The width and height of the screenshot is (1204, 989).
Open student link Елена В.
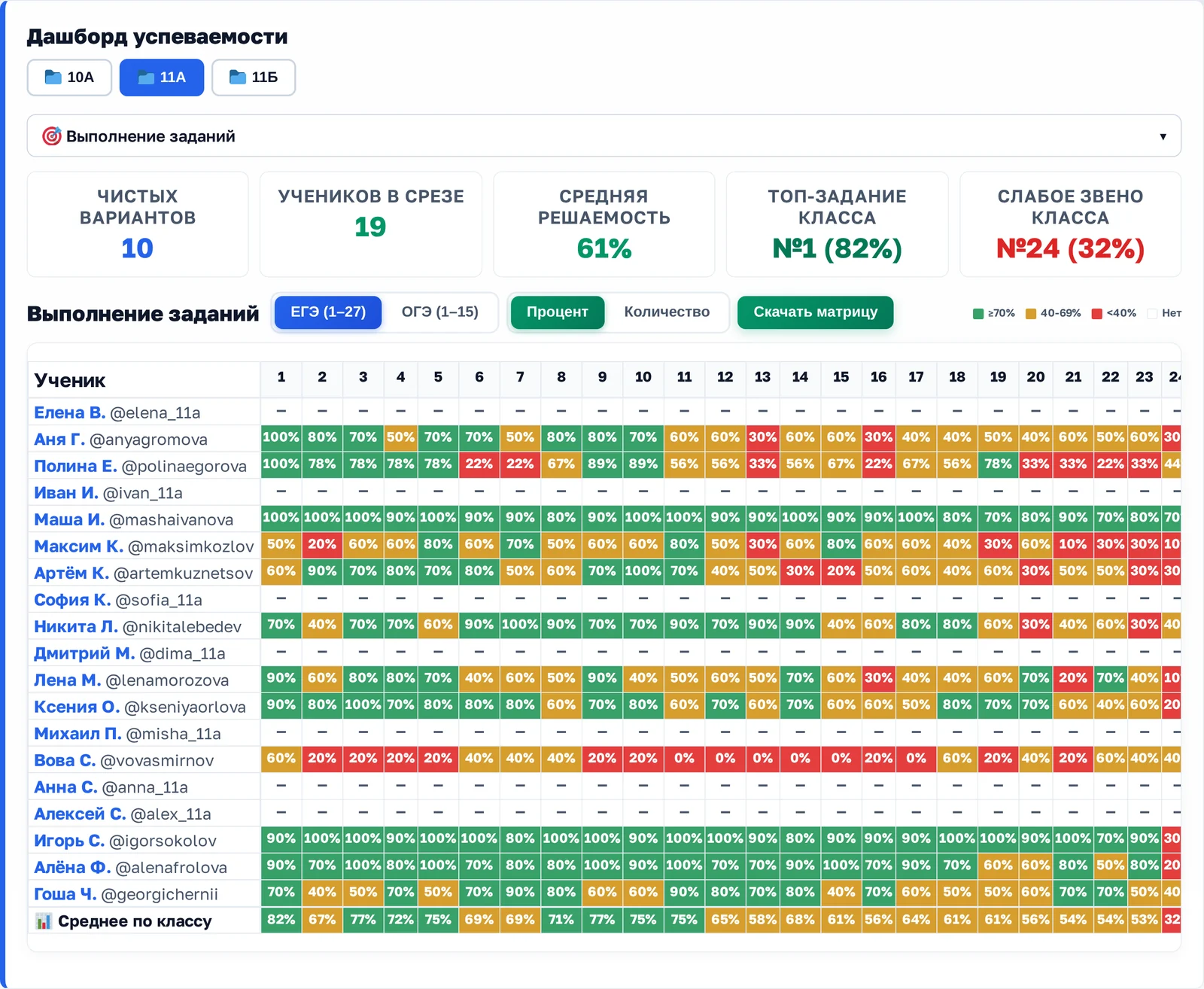point(69,412)
